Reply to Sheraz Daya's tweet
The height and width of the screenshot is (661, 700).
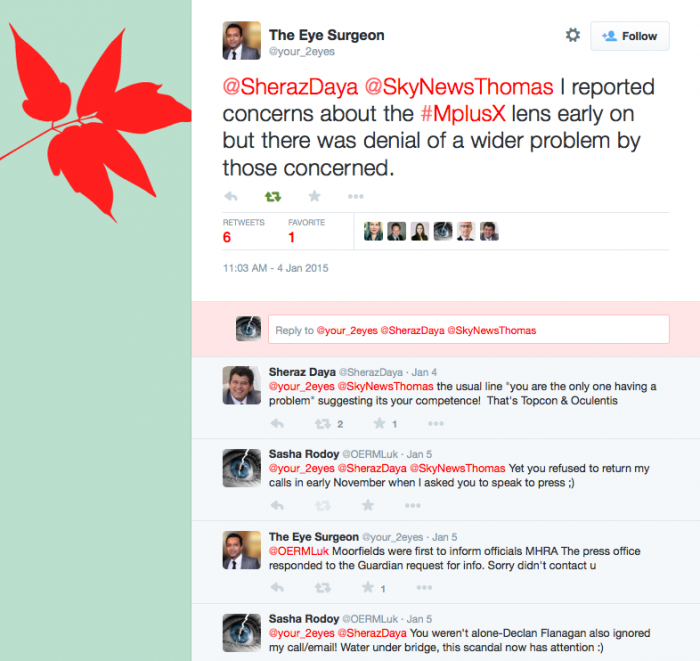click(x=277, y=424)
